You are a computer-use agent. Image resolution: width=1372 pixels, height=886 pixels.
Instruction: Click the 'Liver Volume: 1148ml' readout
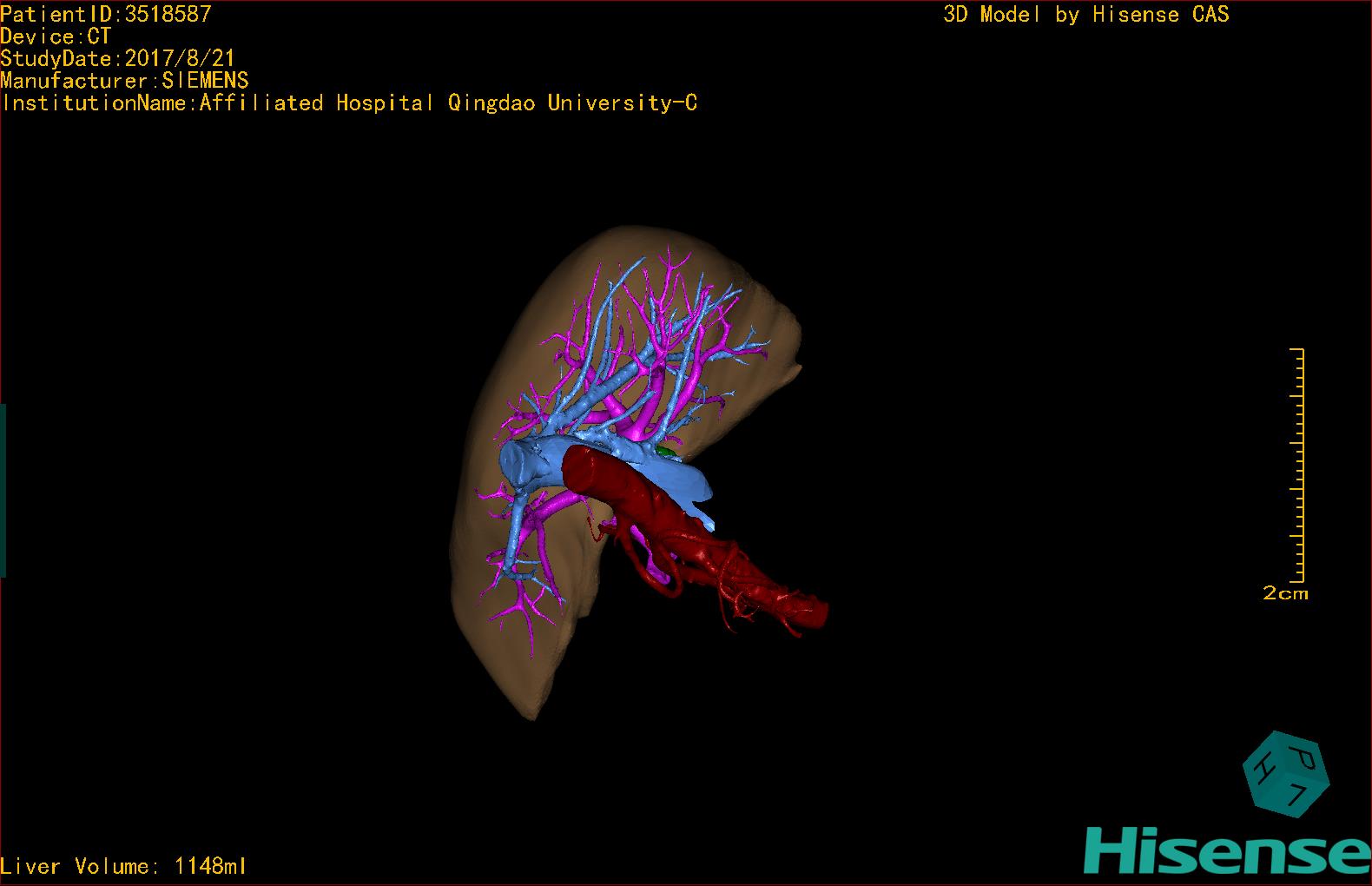click(x=124, y=866)
